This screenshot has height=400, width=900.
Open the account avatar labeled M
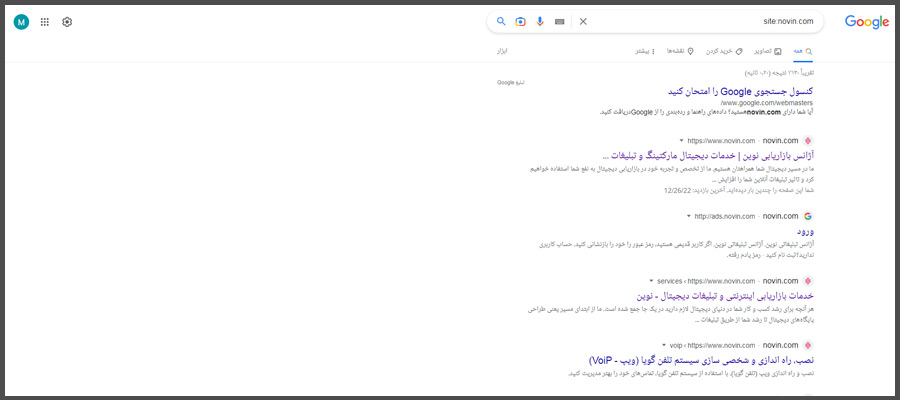point(21,22)
